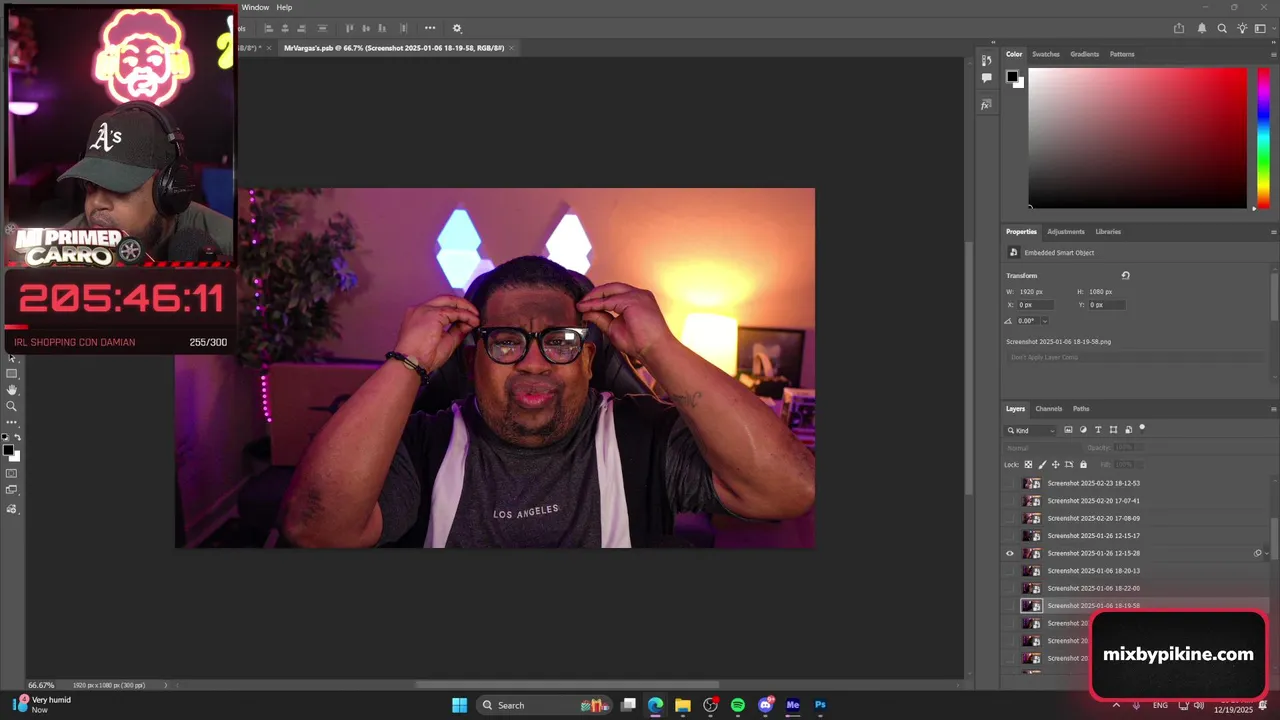This screenshot has width=1280, height=720.
Task: Open the notifications bell icon
Action: [1202, 29]
